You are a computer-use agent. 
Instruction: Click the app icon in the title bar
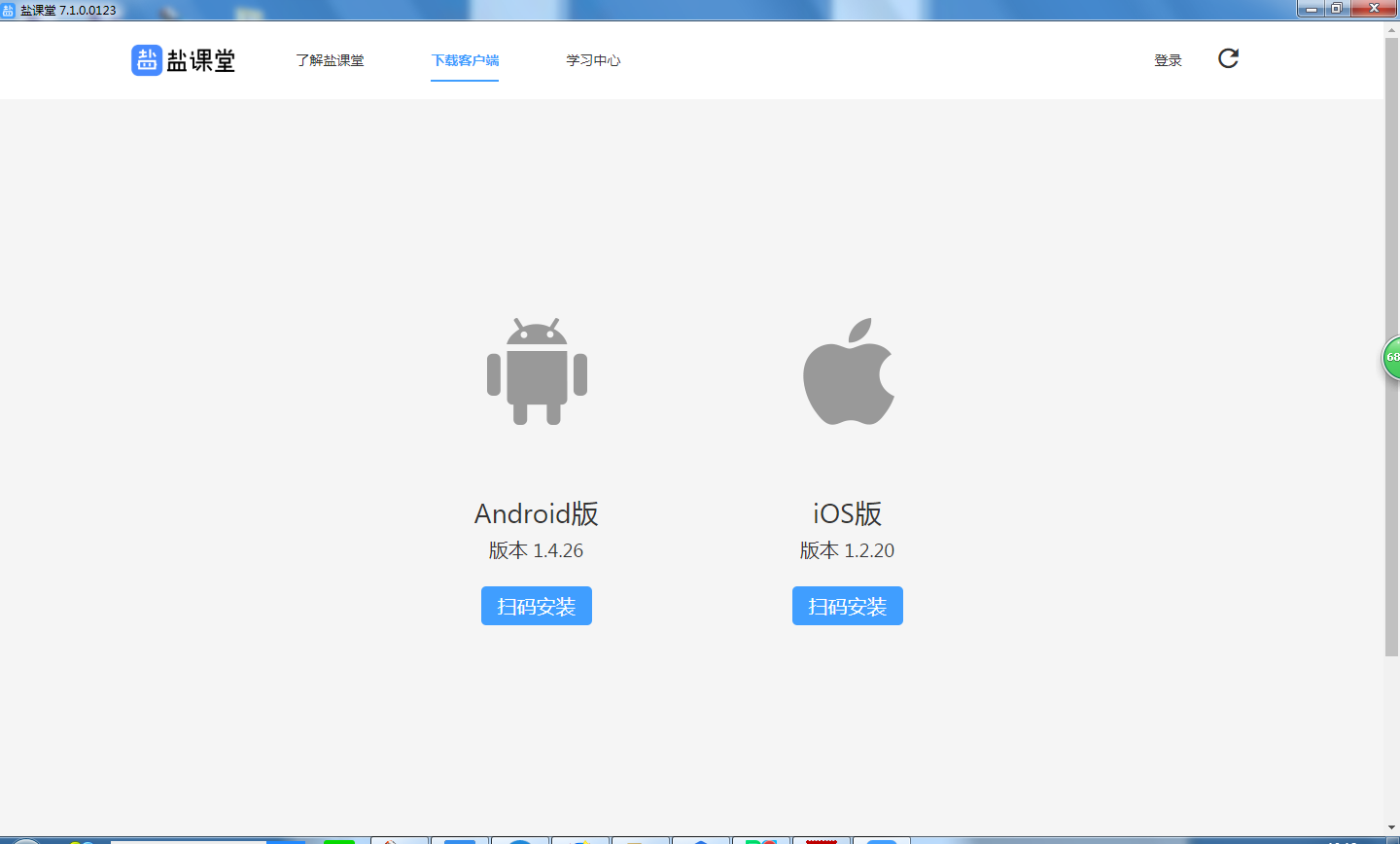coord(9,10)
